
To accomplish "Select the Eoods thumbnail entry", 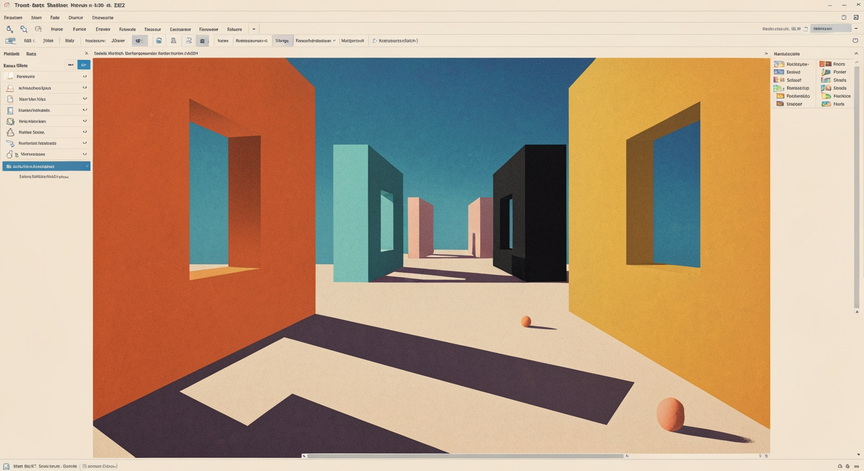I will [x=834, y=88].
